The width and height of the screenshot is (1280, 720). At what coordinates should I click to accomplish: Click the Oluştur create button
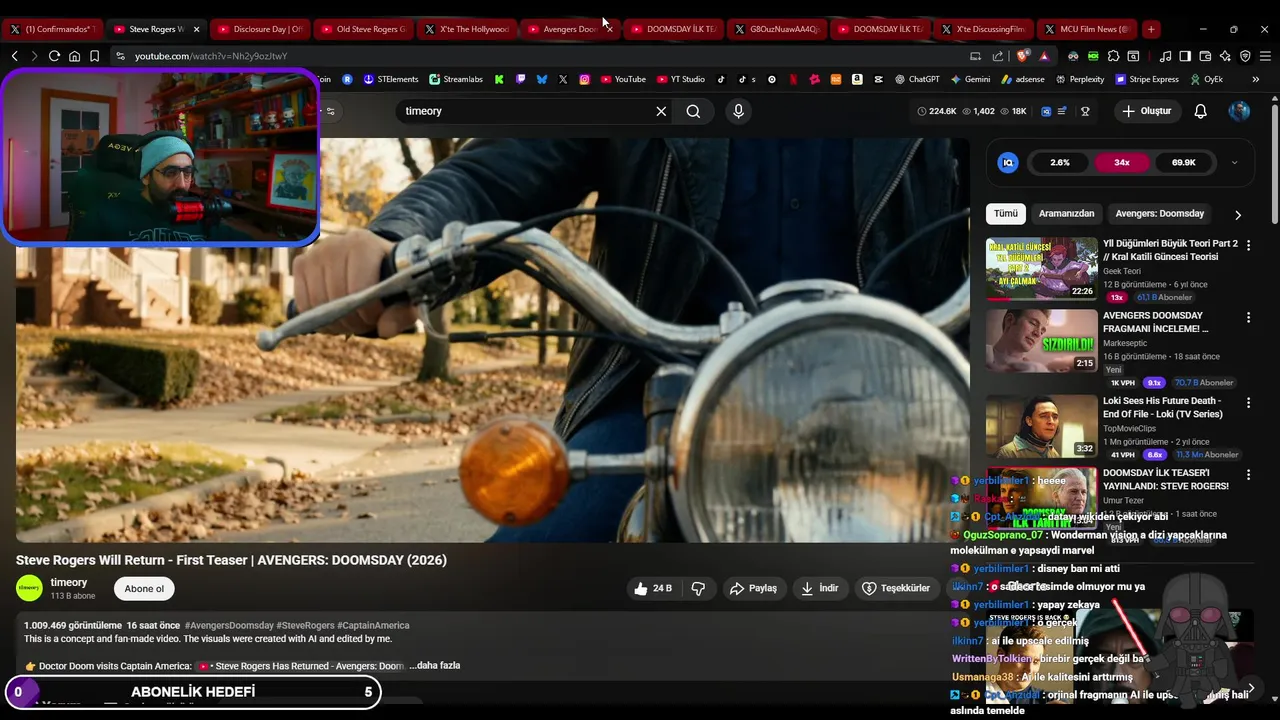1146,111
